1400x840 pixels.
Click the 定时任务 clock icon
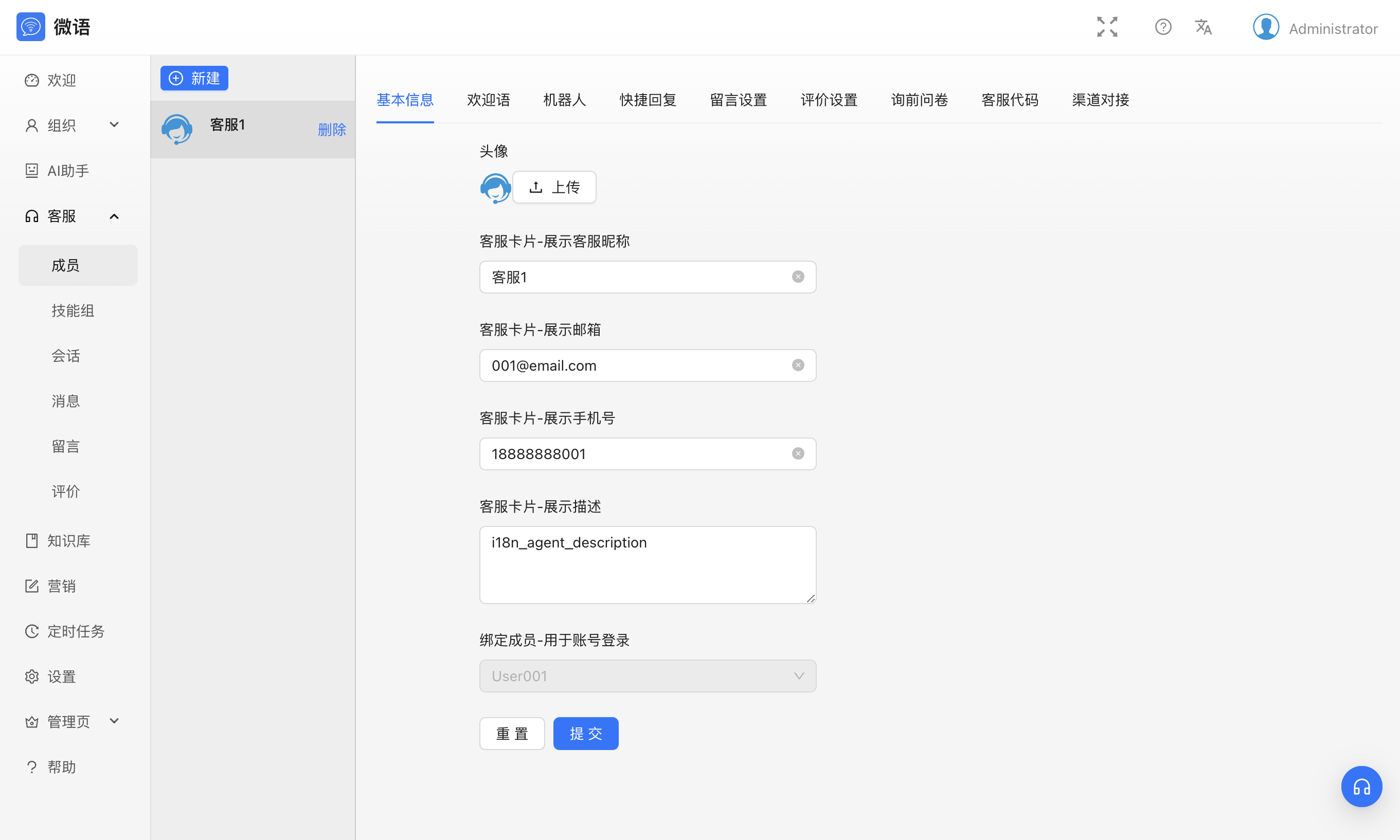click(31, 631)
